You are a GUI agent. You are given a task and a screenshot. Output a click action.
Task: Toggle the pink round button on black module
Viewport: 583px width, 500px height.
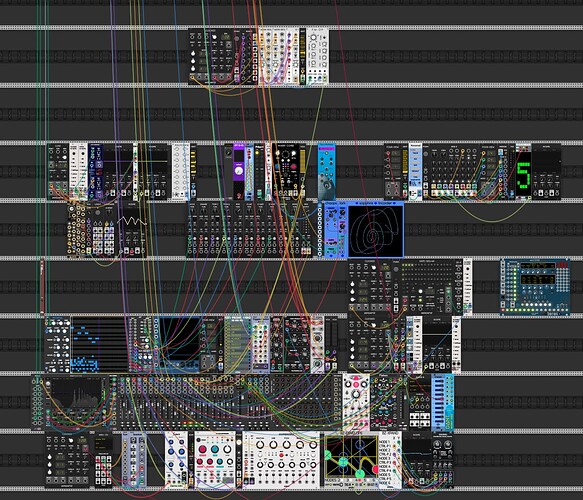[x=293, y=167]
